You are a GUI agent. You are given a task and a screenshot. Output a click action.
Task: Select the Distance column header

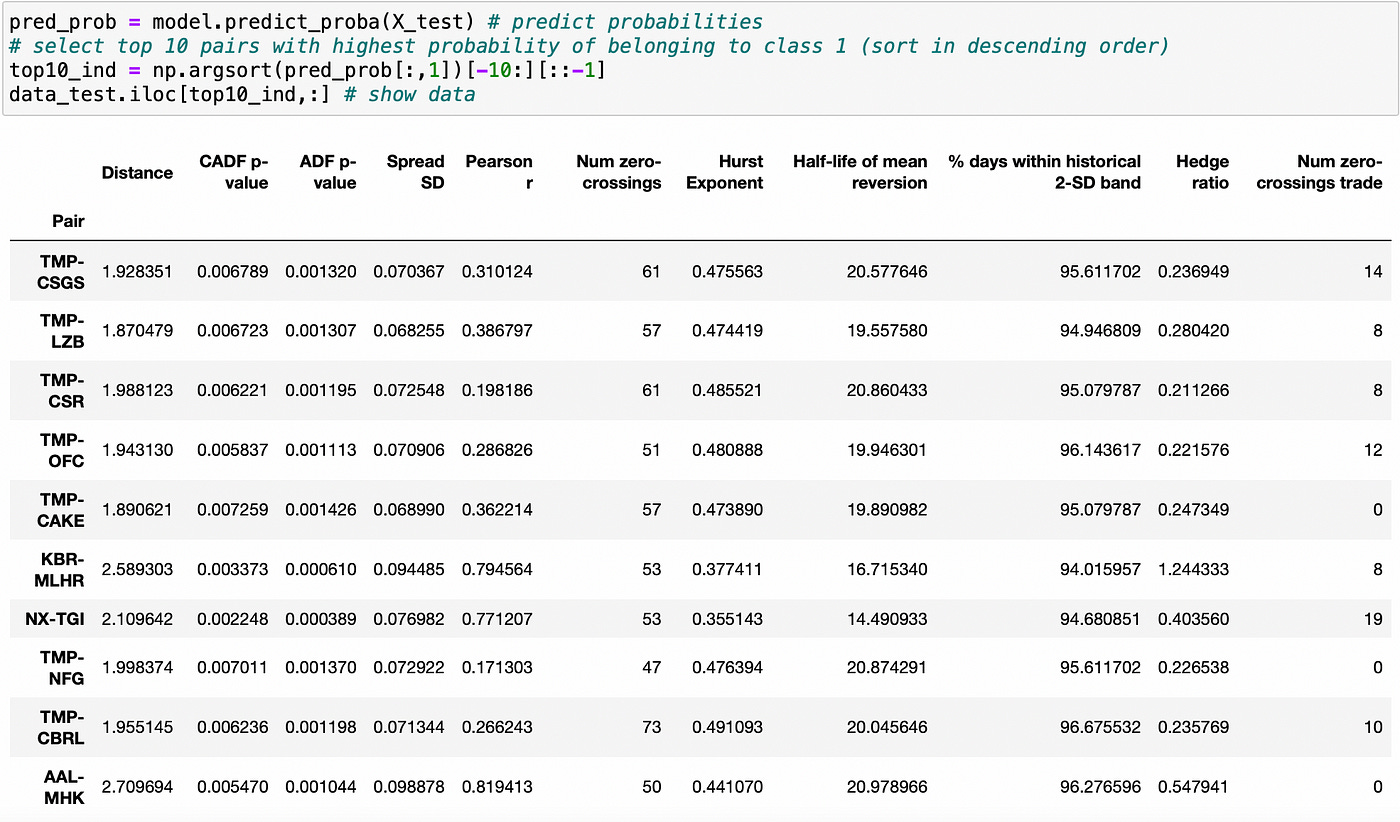137,172
